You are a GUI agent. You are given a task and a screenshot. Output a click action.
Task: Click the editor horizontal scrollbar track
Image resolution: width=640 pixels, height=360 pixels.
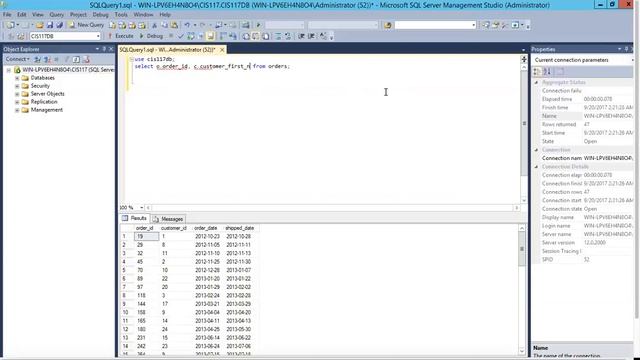[331, 208]
